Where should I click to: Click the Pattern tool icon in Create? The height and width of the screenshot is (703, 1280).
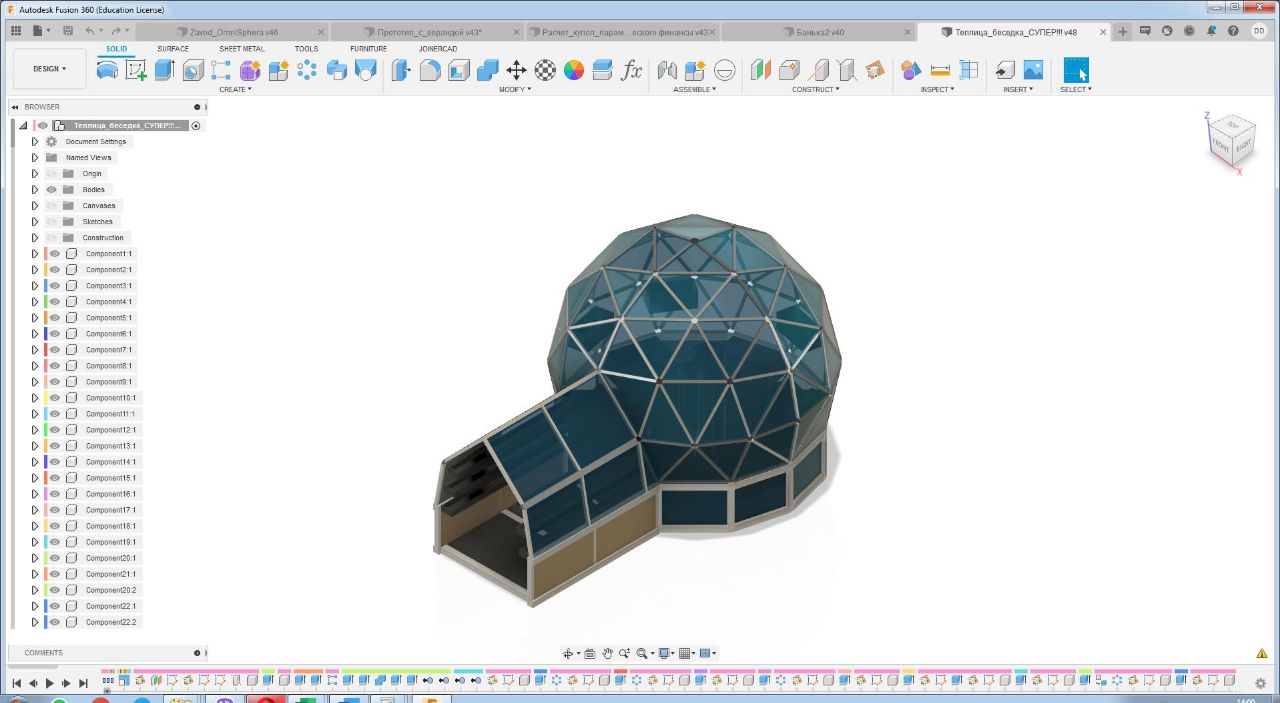[307, 70]
